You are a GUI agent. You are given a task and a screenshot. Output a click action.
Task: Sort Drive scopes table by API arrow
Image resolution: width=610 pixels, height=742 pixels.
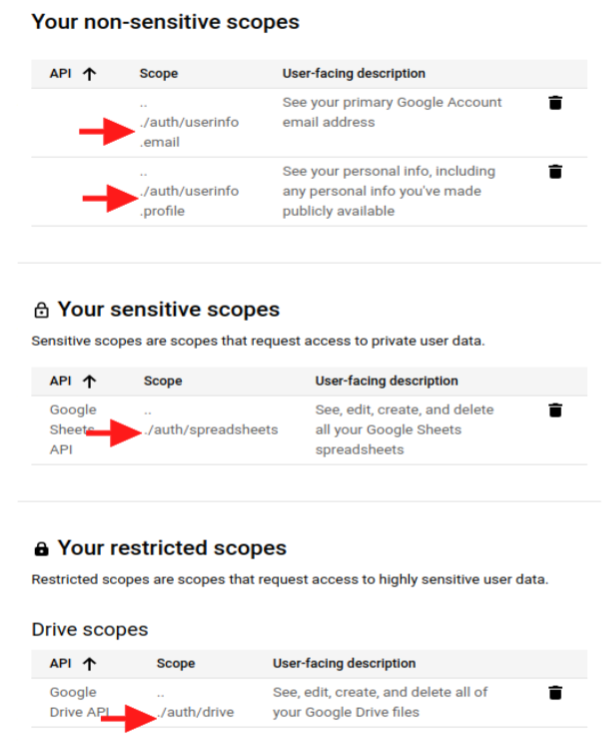(x=89, y=663)
